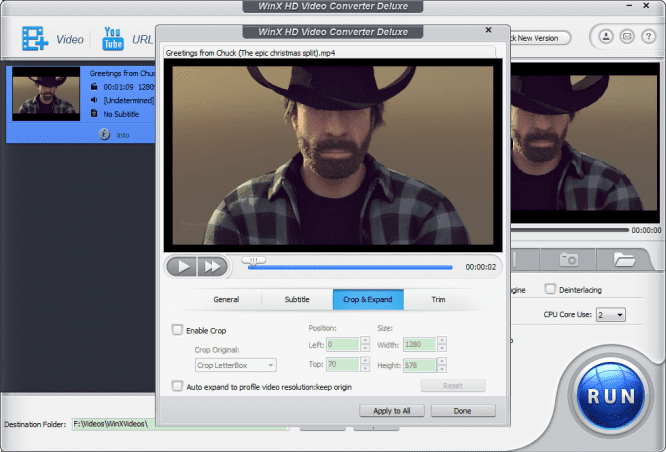This screenshot has width=666, height=452.
Task: Open the output folder icon in main window
Action: tap(624, 259)
